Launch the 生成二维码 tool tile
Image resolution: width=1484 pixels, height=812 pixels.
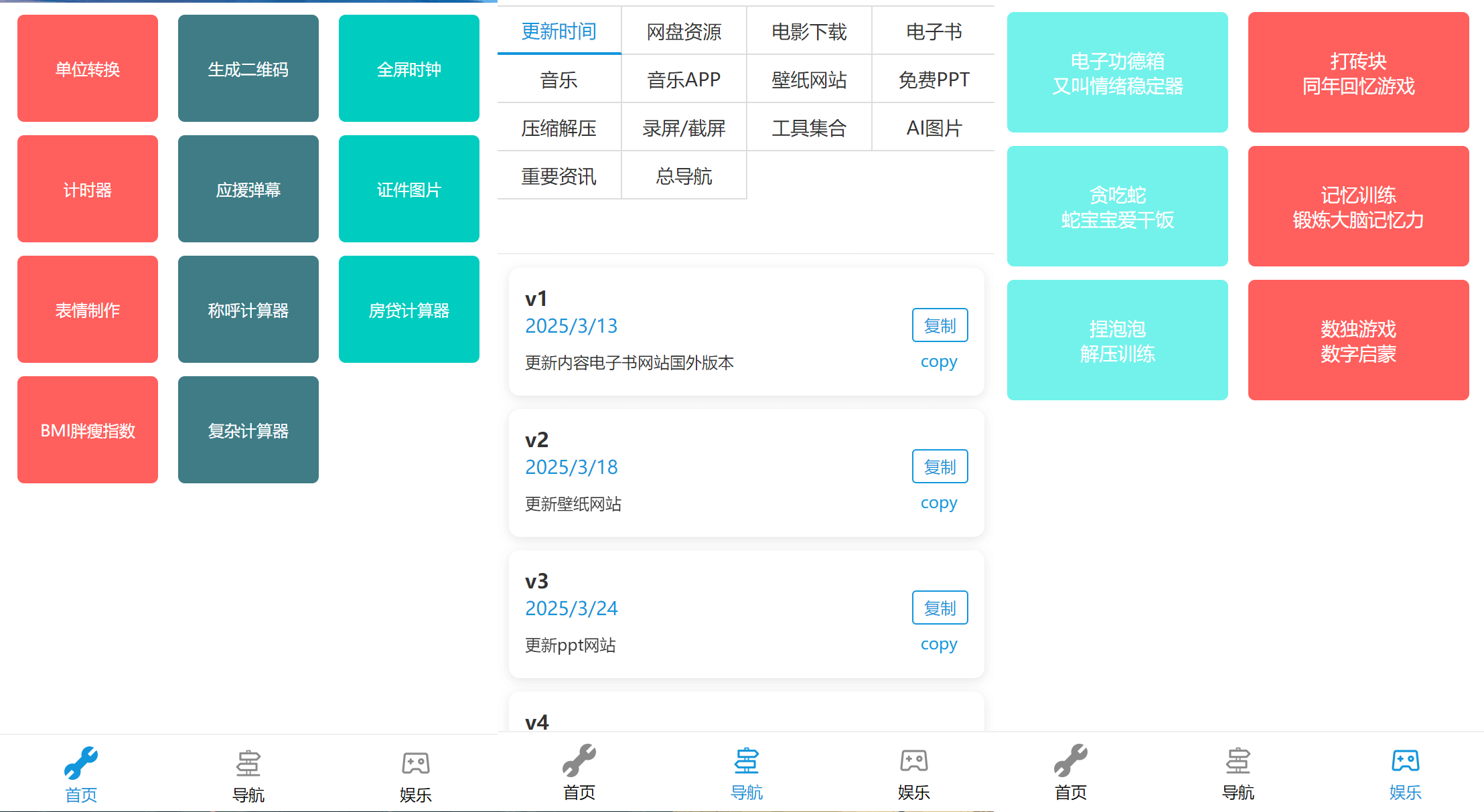click(248, 68)
